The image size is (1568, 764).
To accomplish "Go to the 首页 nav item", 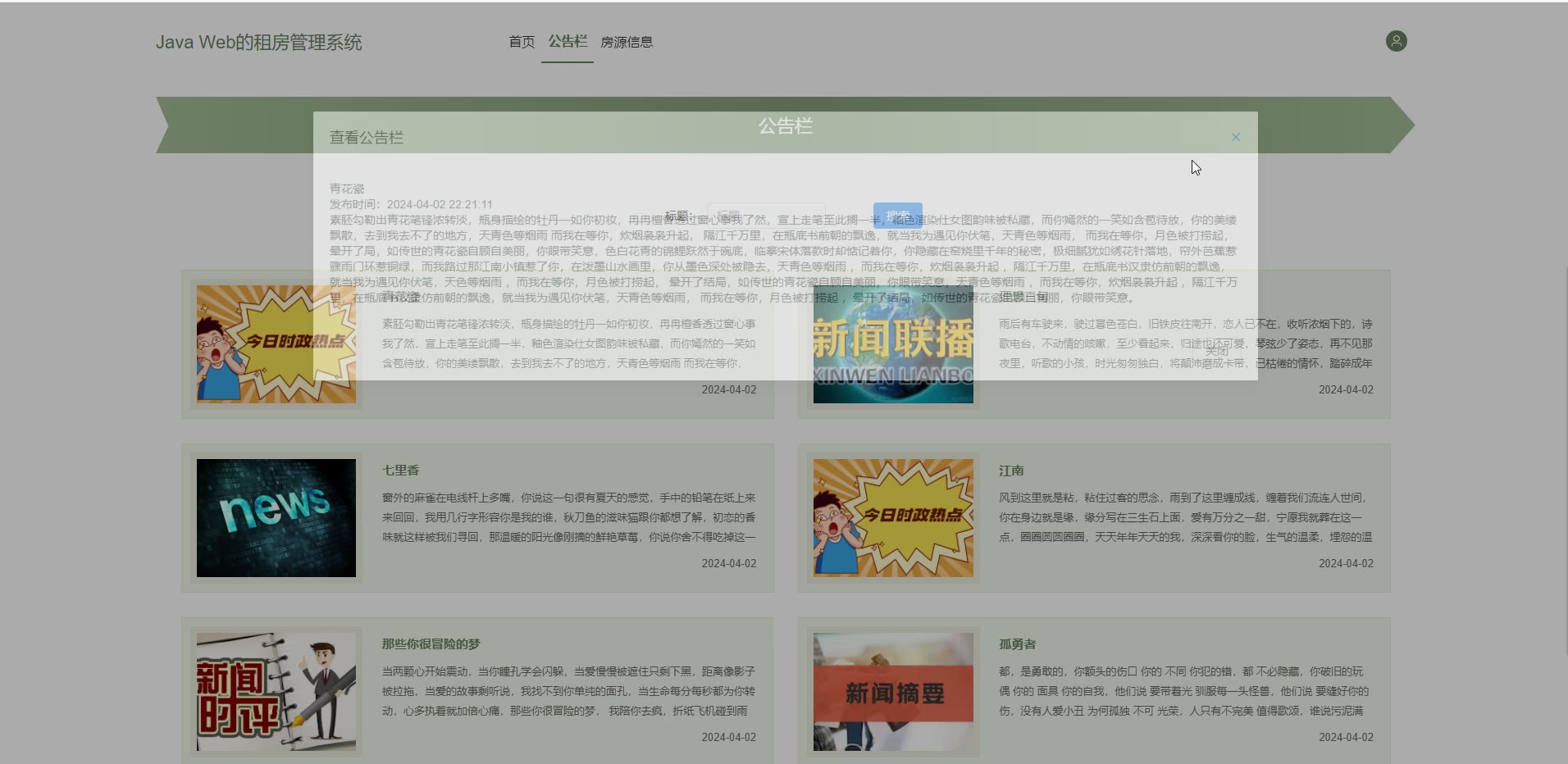I will coord(522,42).
